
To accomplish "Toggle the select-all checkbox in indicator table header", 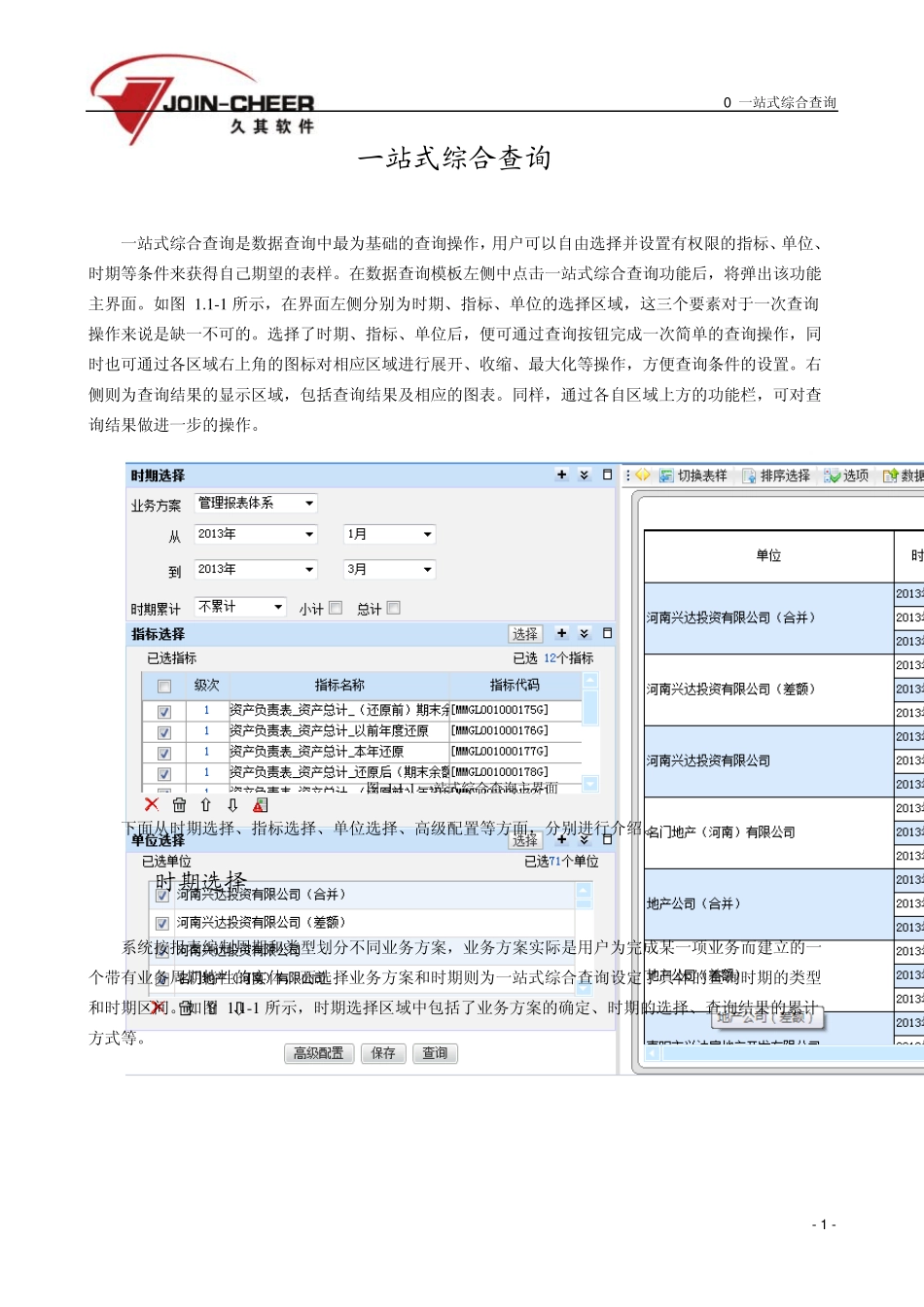I will click(x=164, y=686).
